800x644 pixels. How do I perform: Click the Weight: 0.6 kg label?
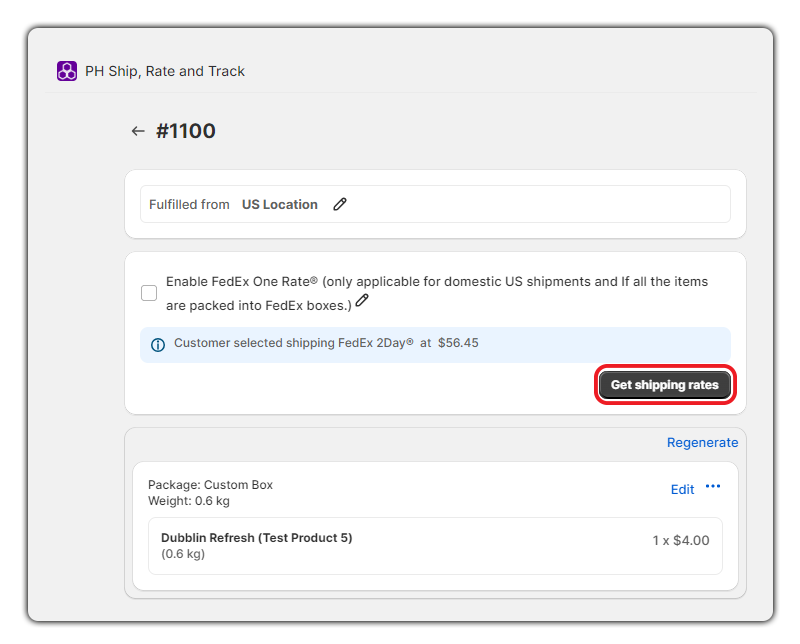(x=189, y=501)
